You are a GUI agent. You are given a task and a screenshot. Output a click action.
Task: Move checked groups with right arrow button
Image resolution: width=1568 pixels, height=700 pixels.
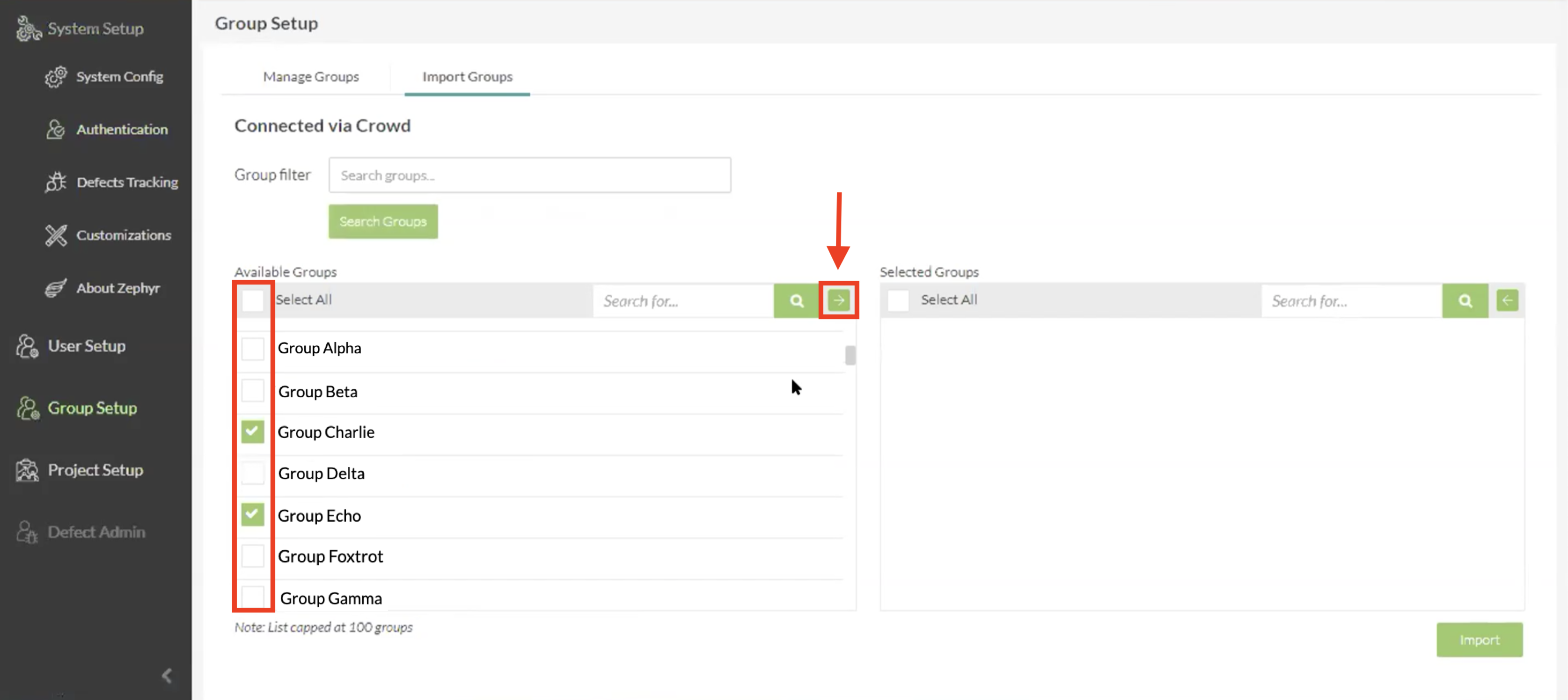[839, 300]
